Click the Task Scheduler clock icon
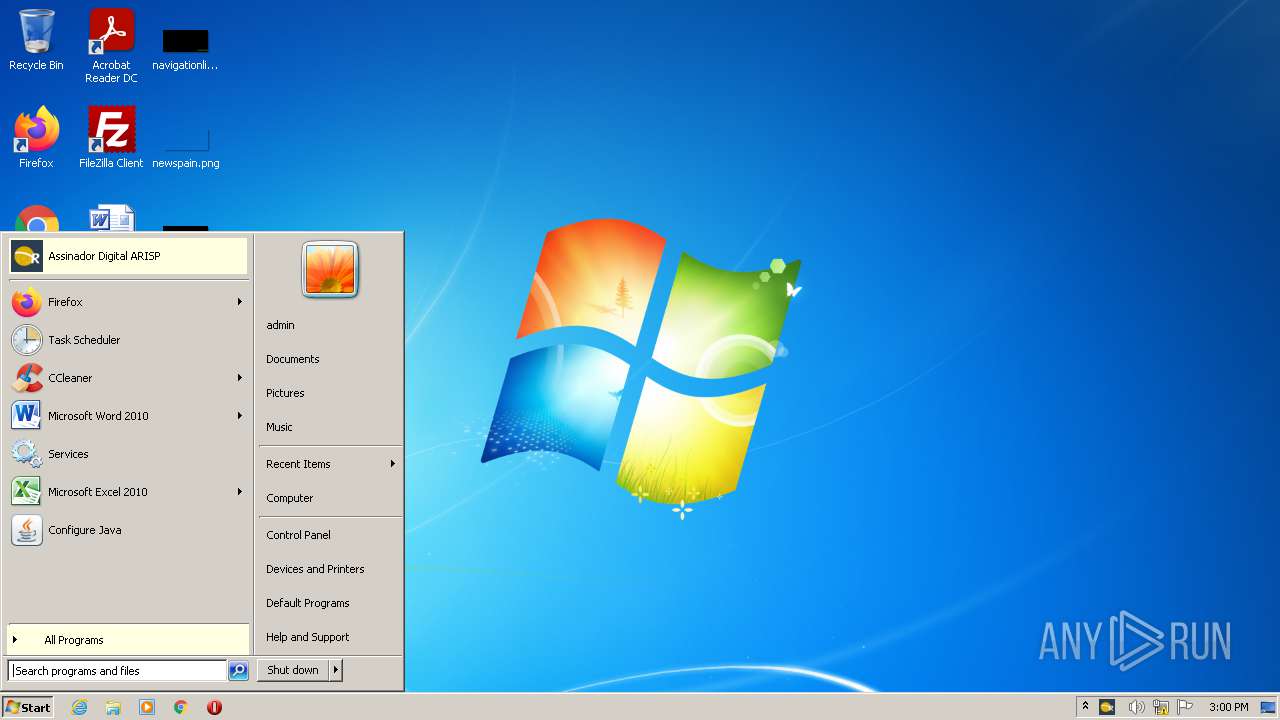This screenshot has height=720, width=1280. coord(27,340)
